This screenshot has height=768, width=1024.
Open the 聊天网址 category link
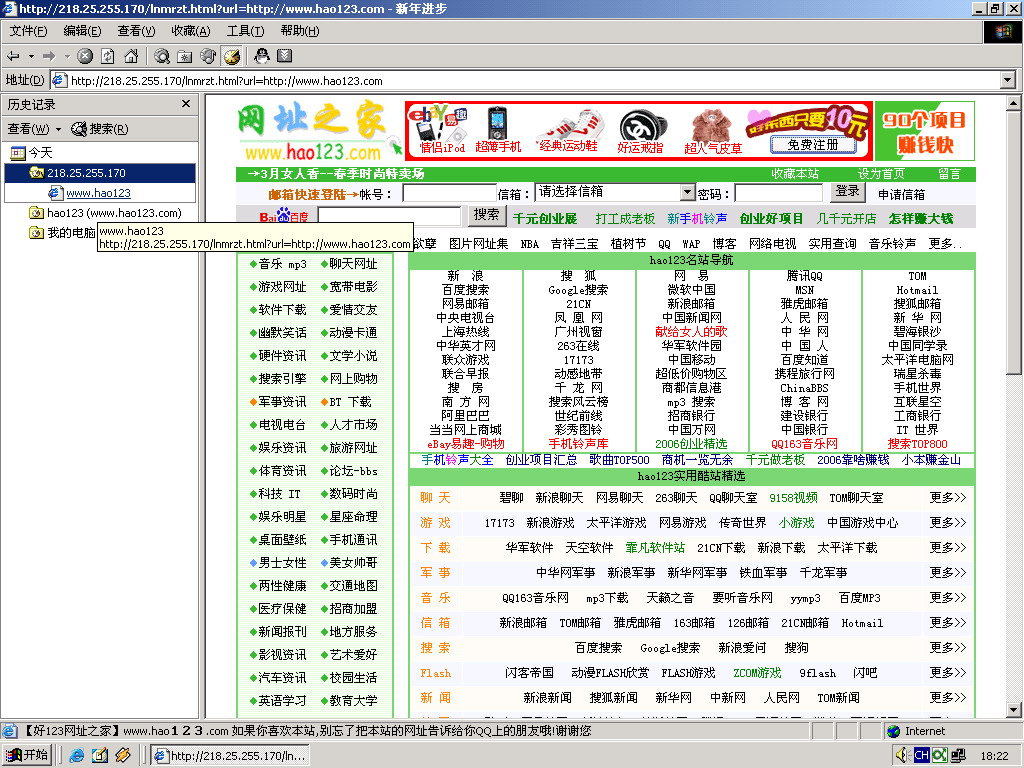[x=353, y=264]
